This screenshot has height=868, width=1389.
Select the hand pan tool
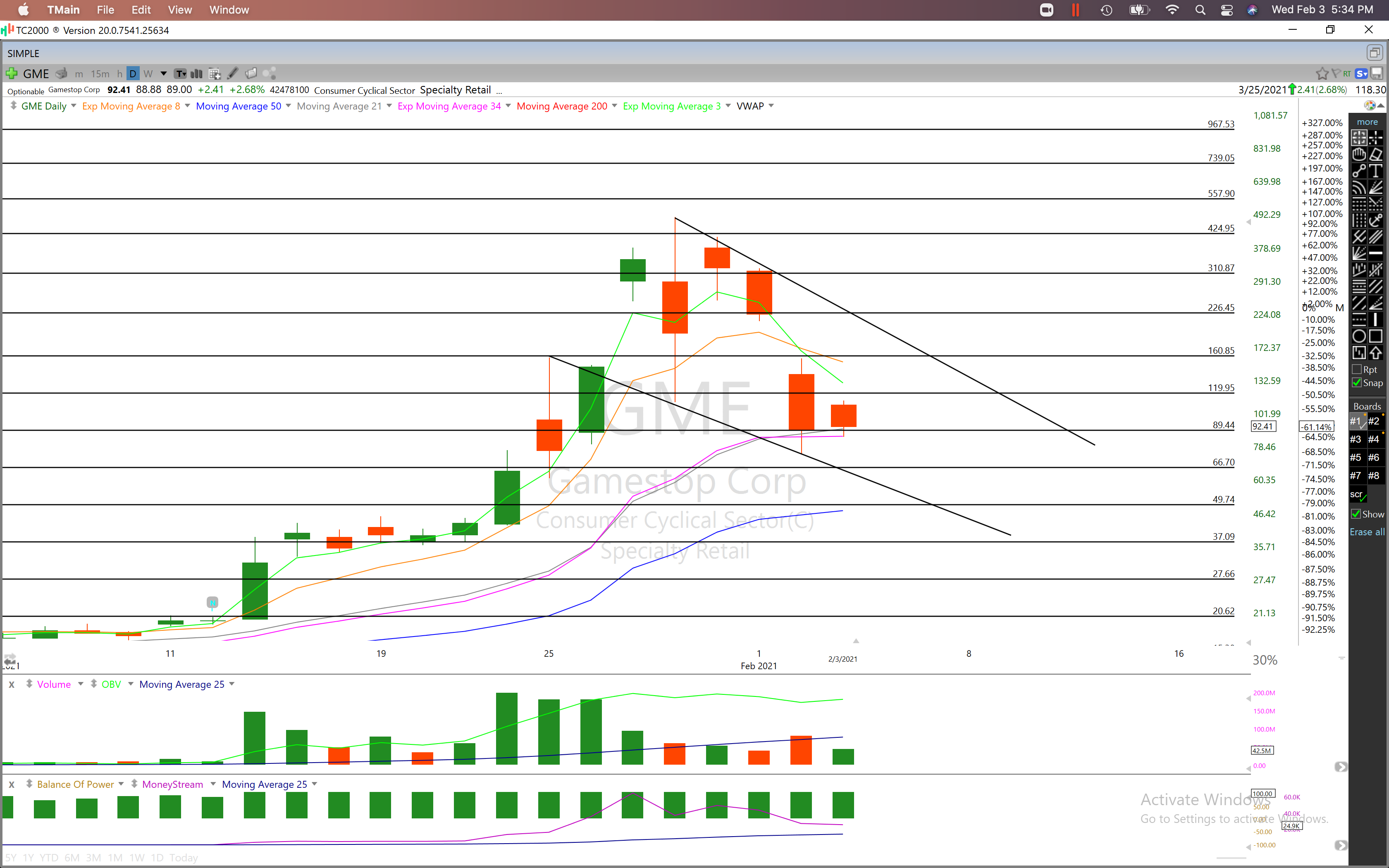[x=1358, y=155]
